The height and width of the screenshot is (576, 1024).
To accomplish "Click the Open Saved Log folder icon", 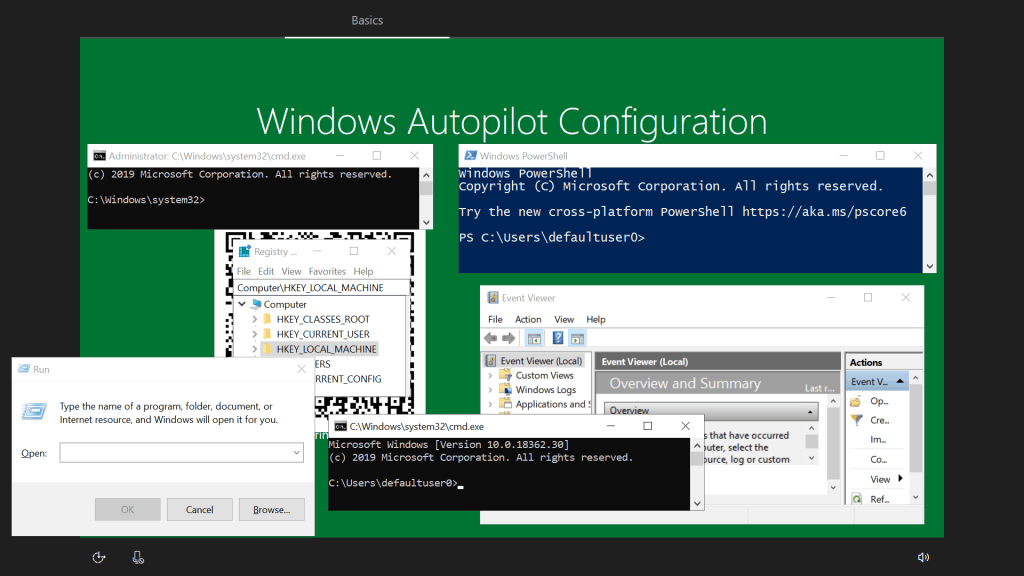I will 856,402.
